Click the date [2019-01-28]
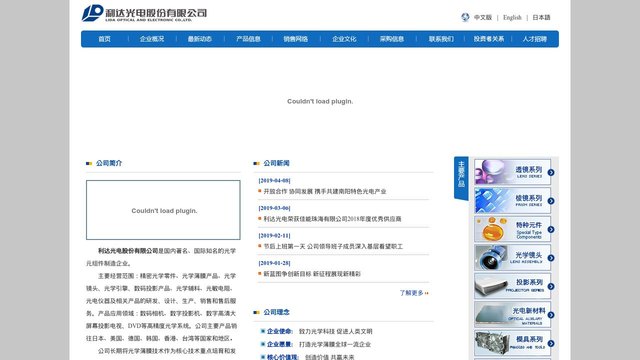This screenshot has height=360, width=640. point(274,263)
